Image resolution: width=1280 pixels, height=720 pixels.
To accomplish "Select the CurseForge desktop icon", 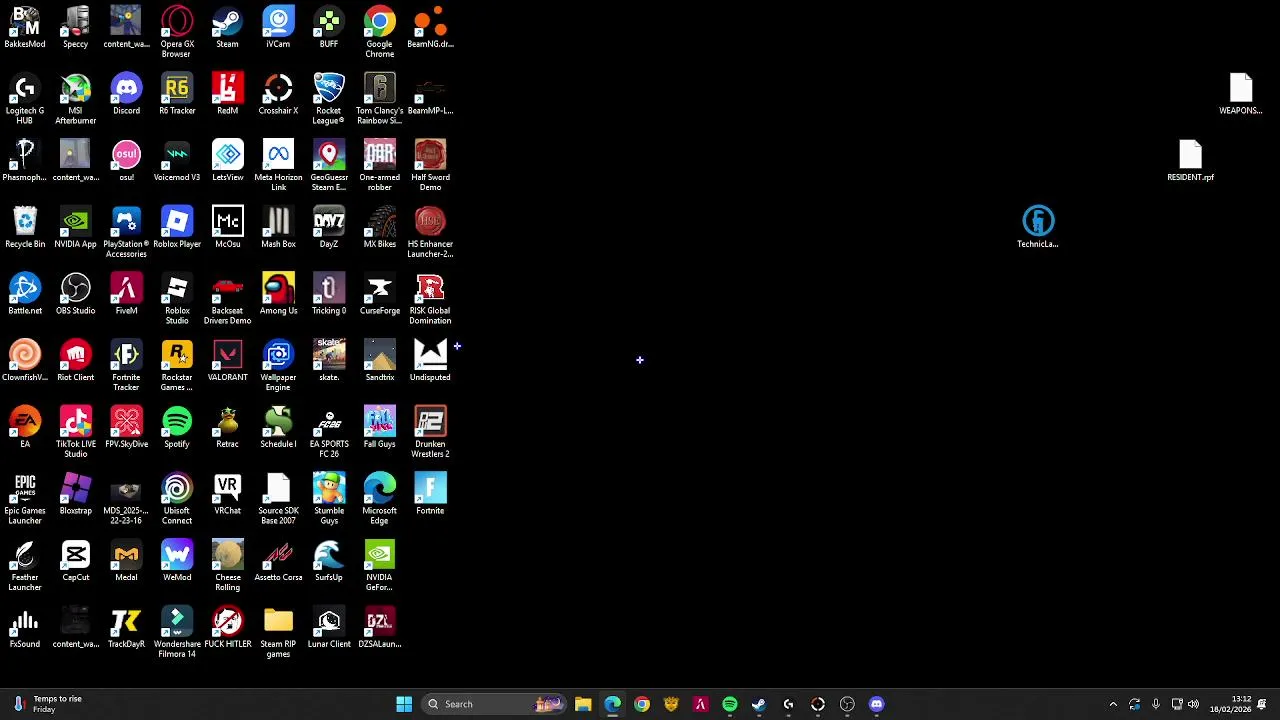I will (x=380, y=294).
